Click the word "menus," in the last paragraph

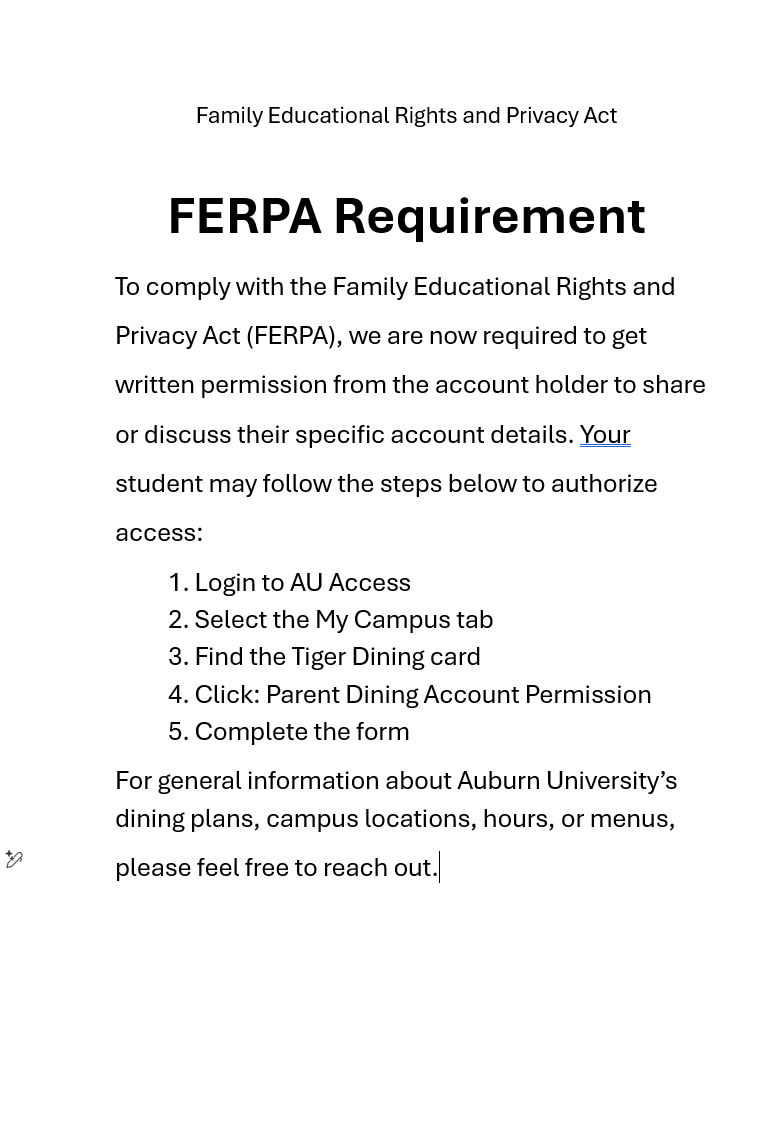coord(632,818)
